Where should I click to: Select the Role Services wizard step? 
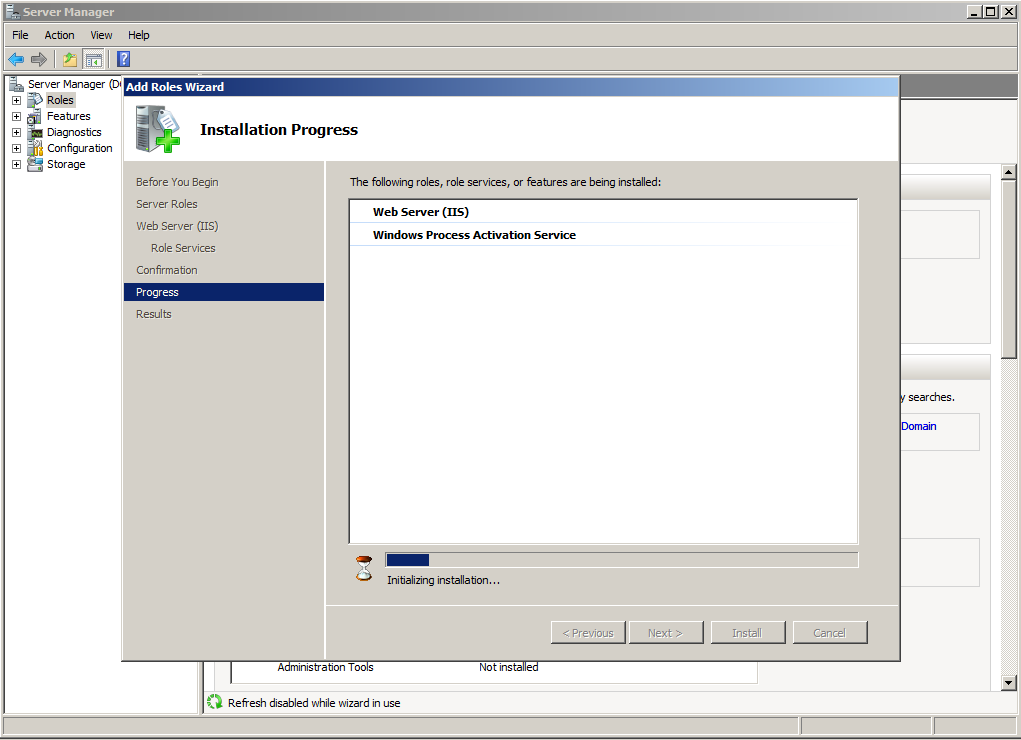pyautogui.click(x=183, y=248)
